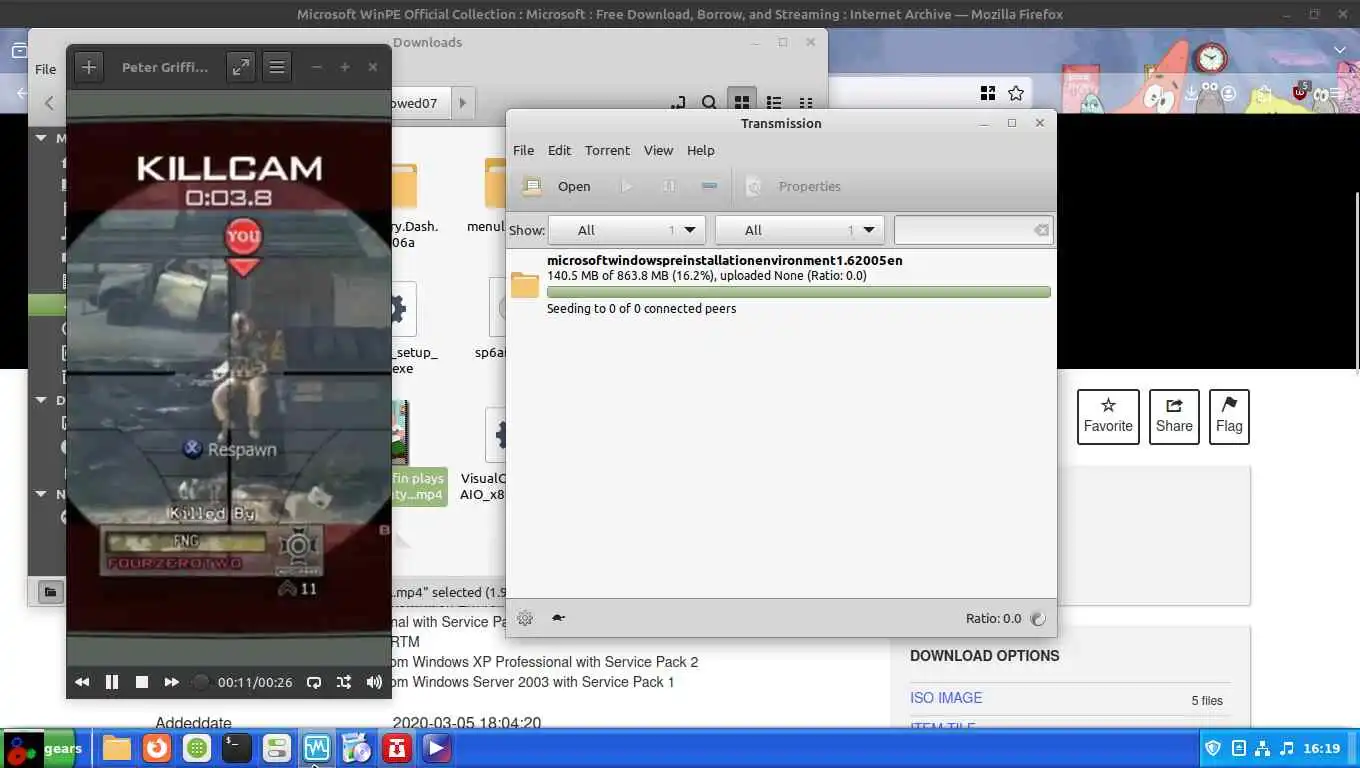Toggle repeat mode in the video player
This screenshot has width=1360, height=768.
click(314, 682)
